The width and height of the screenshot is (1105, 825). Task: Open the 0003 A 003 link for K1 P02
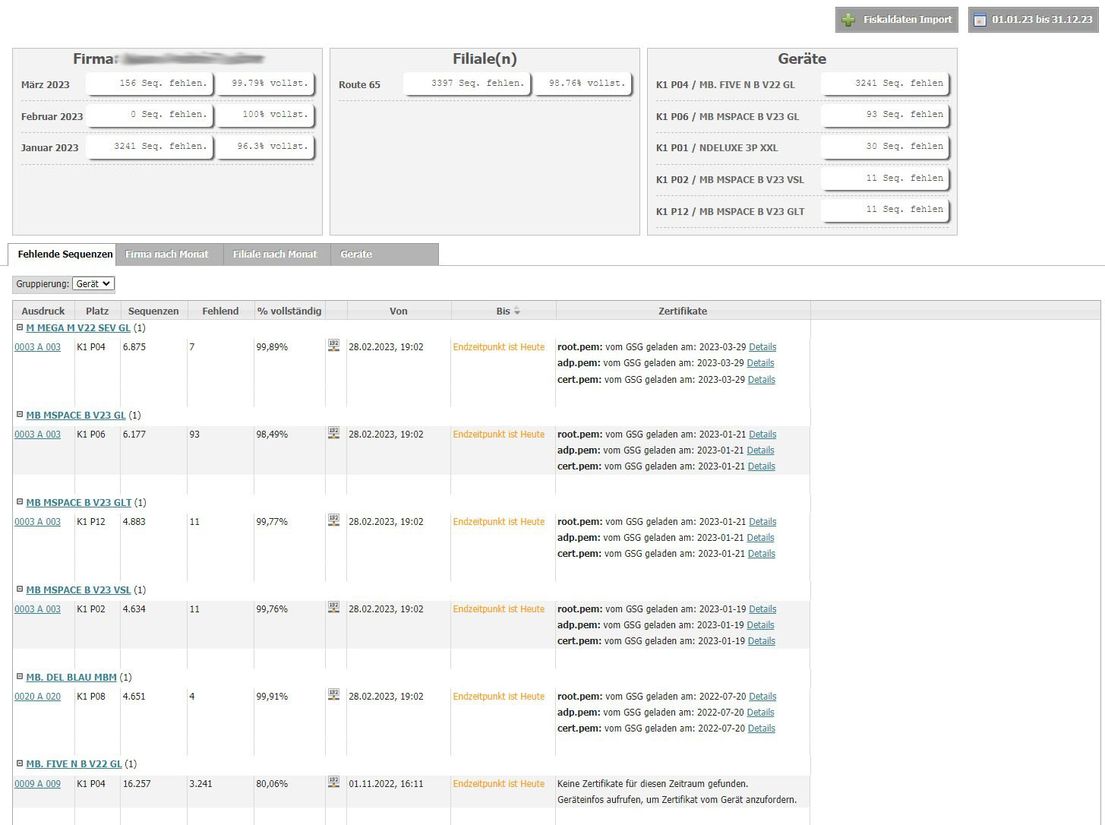click(37, 609)
